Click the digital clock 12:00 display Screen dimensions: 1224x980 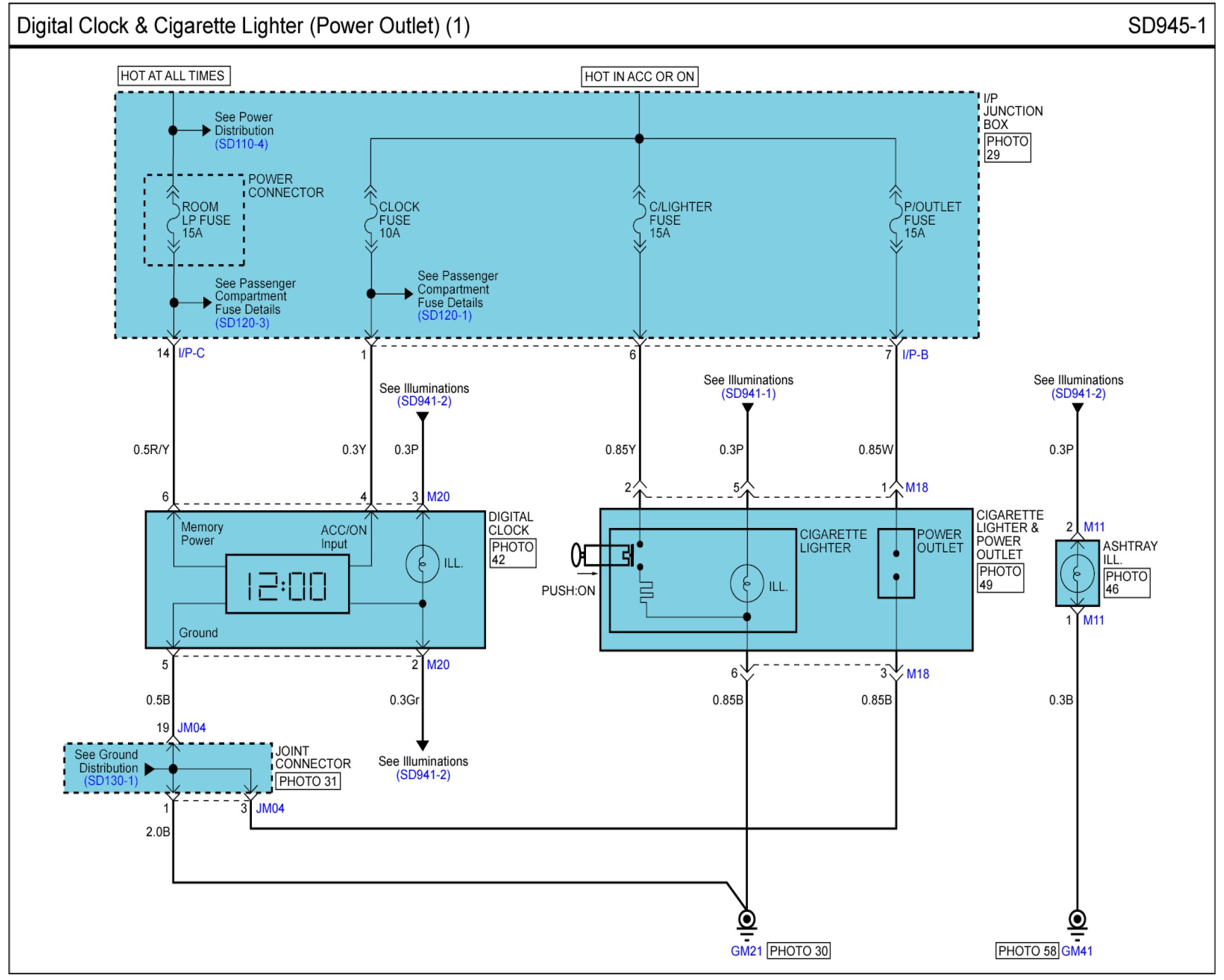point(287,585)
